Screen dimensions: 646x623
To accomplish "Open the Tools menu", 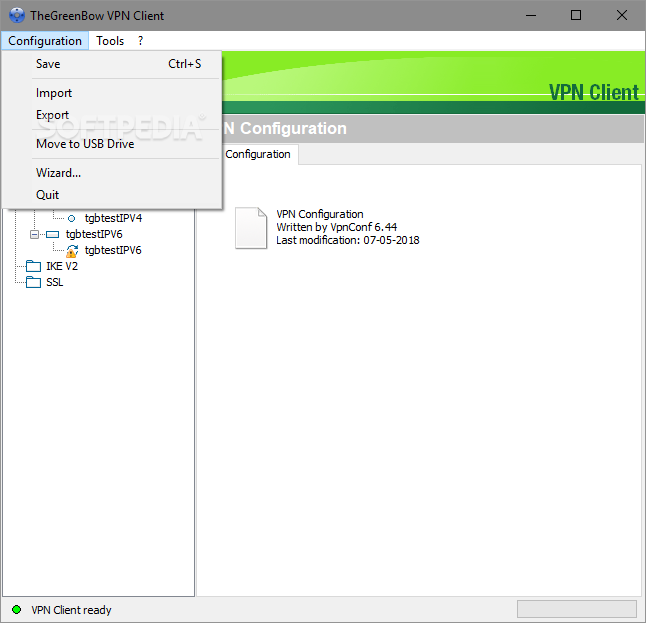I will (110, 41).
